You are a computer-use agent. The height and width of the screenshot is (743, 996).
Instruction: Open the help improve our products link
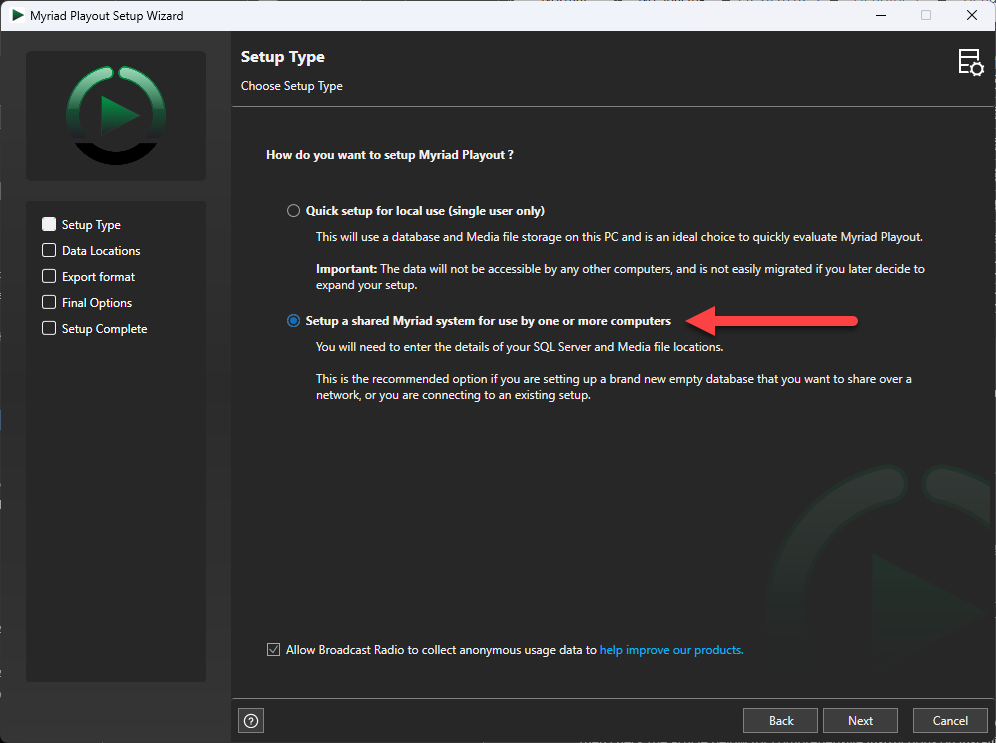point(671,650)
